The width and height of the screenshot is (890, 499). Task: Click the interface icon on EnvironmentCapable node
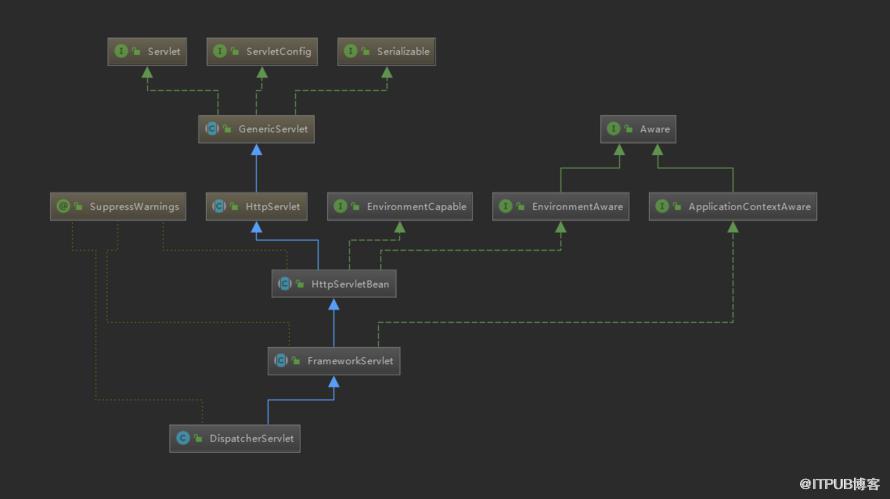pyautogui.click(x=341, y=207)
